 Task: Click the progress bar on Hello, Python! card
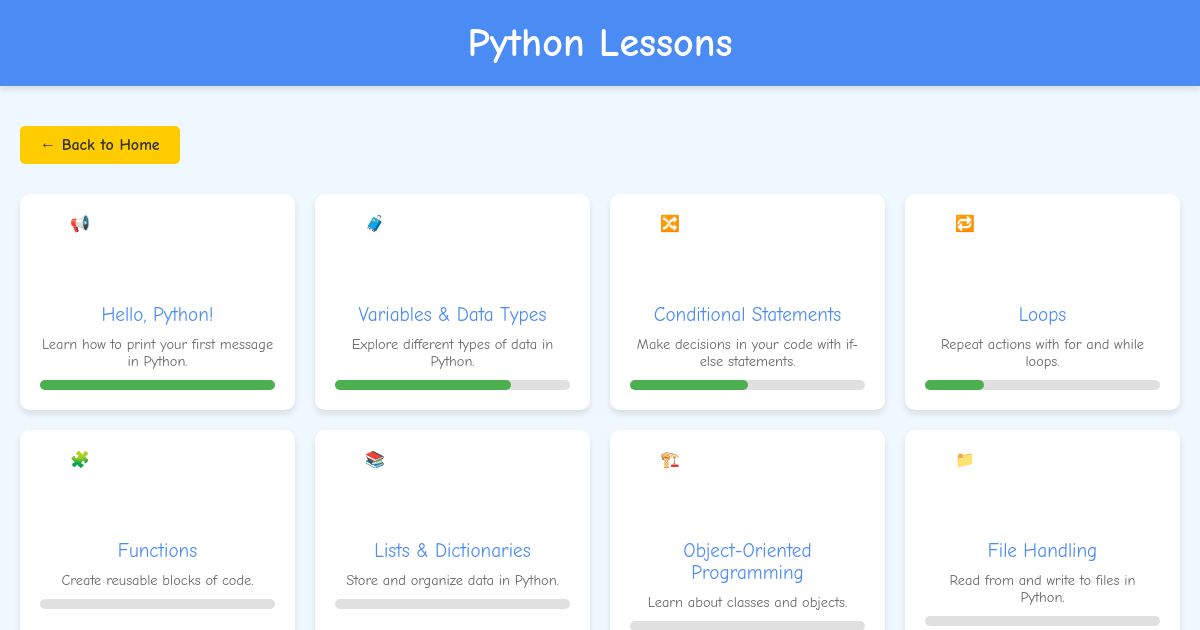coord(157,385)
